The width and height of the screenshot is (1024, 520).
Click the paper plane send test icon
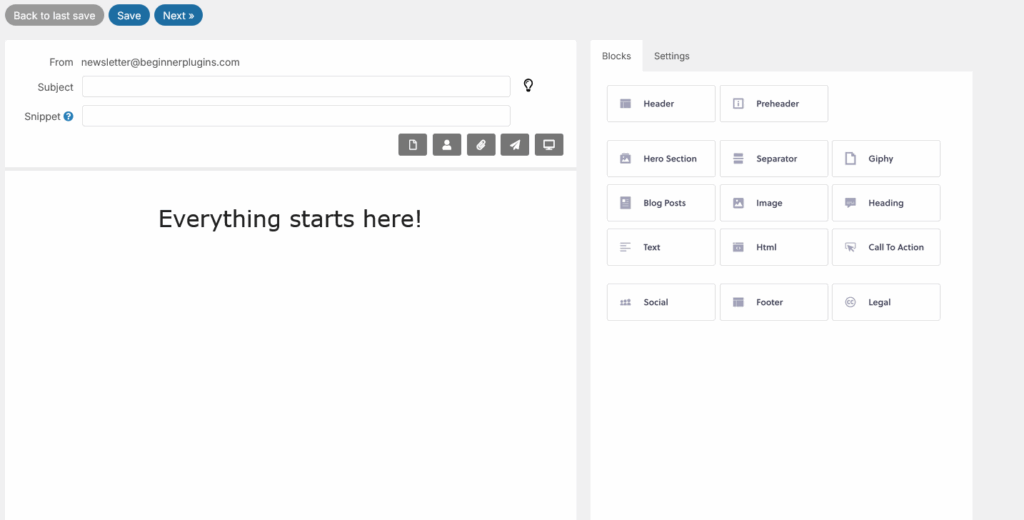(x=515, y=145)
